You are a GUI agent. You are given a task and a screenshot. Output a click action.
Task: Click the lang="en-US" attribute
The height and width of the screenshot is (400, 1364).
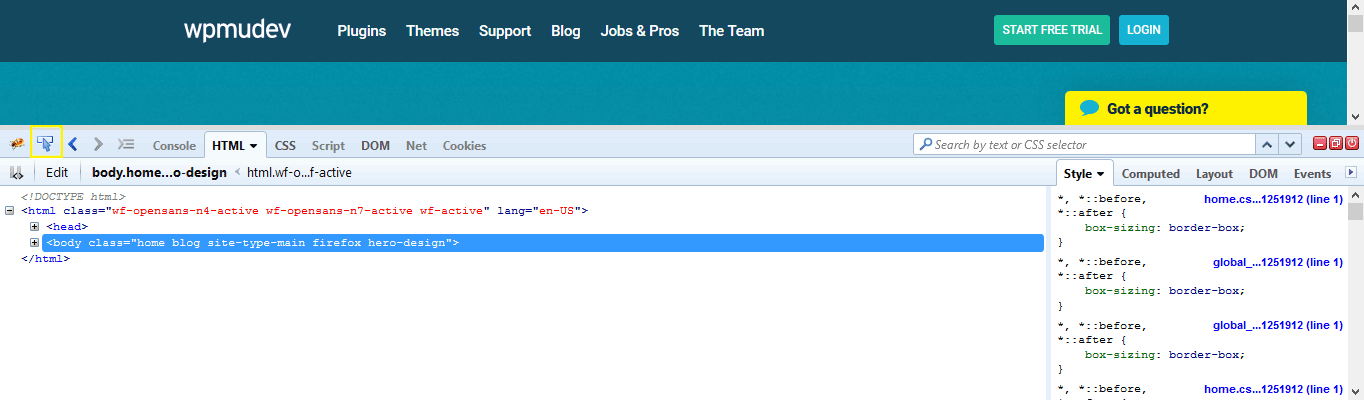tap(541, 211)
